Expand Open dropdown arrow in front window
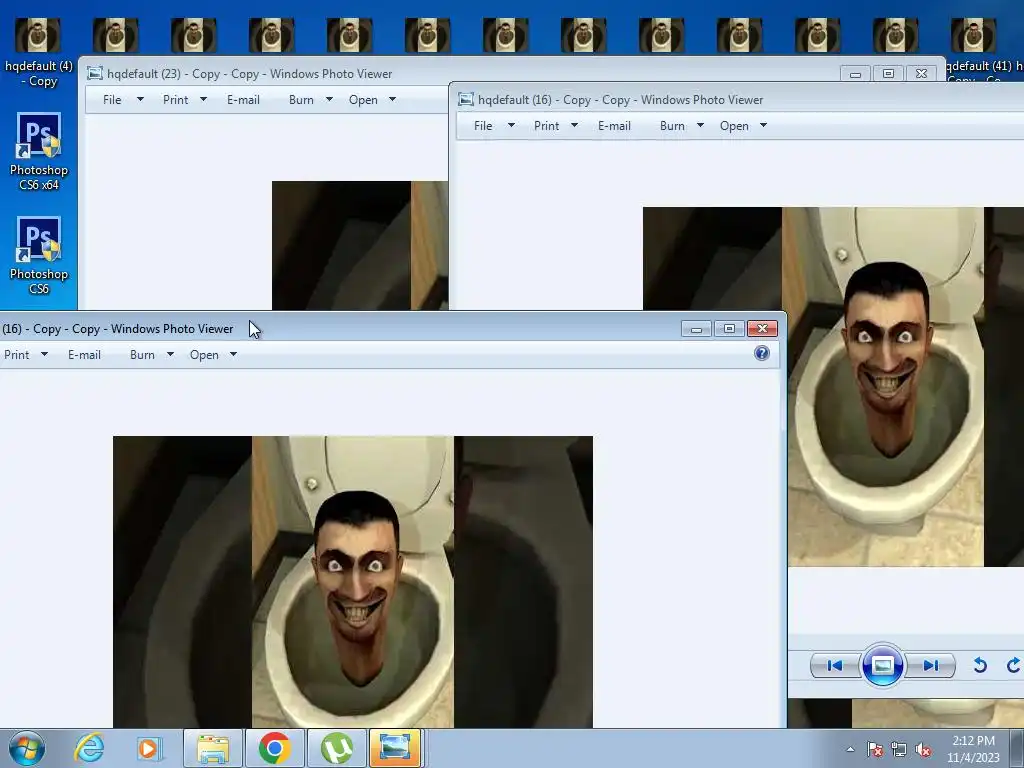Viewport: 1024px width, 768px height. 233,355
